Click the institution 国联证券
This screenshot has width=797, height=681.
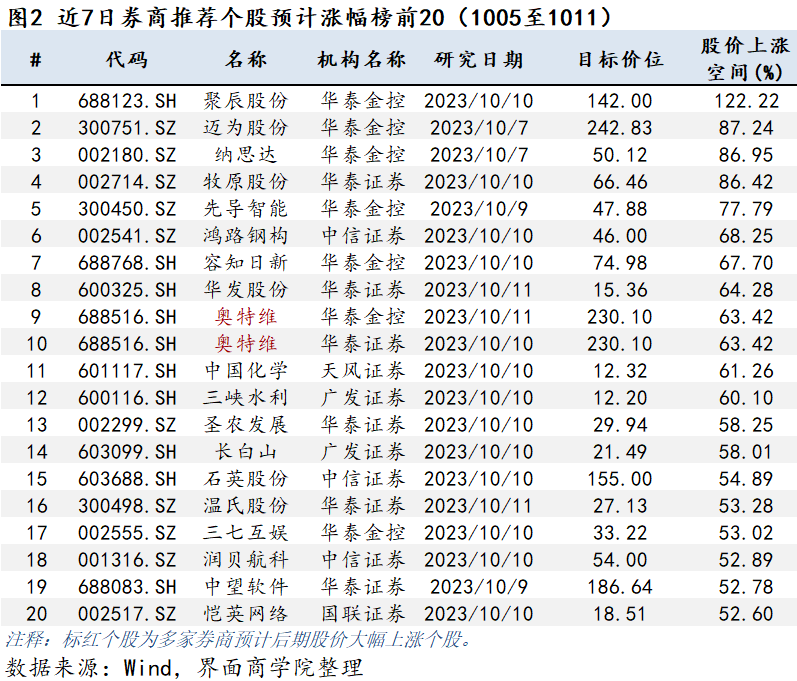[x=363, y=613]
